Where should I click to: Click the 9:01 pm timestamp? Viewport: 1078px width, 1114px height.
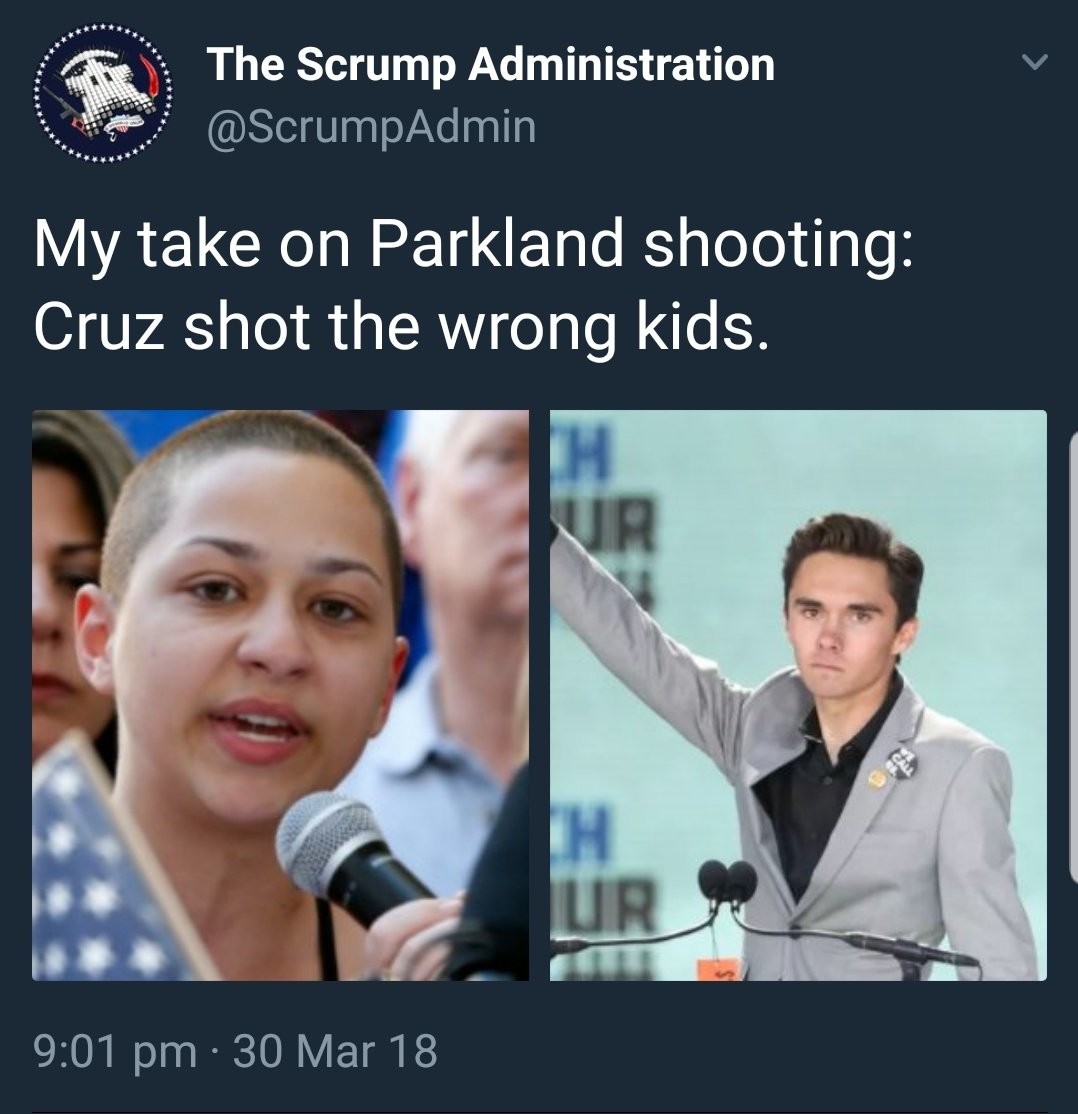116,1051
